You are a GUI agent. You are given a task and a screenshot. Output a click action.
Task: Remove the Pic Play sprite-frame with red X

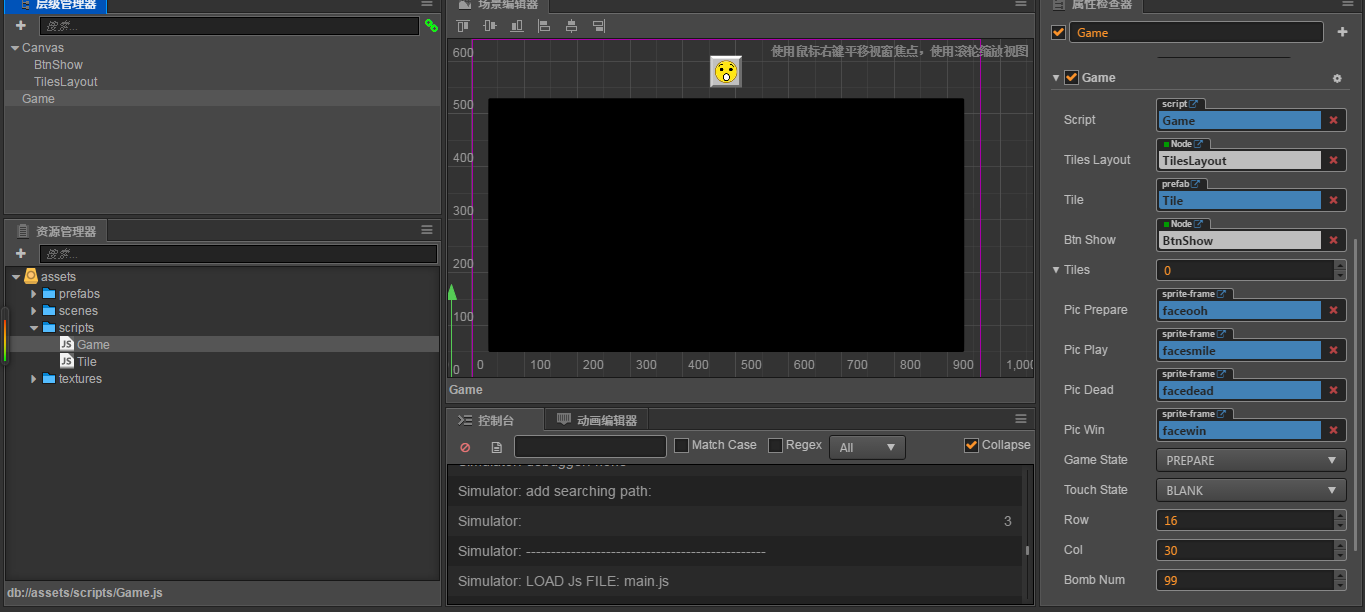point(1333,350)
